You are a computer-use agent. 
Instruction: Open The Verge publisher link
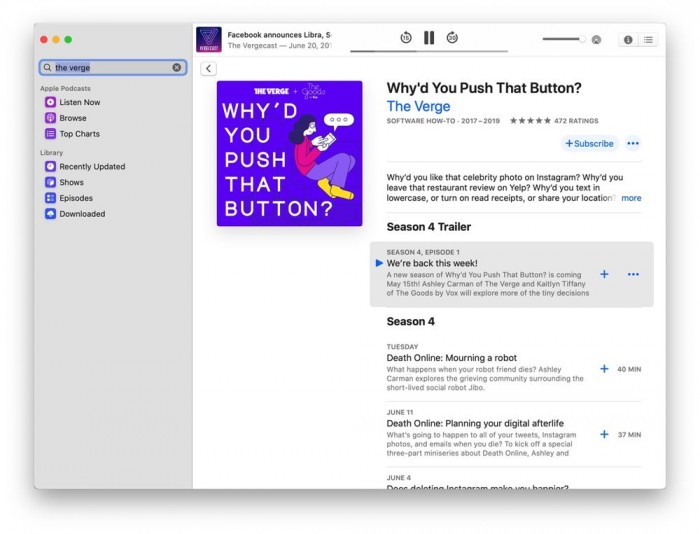point(418,106)
